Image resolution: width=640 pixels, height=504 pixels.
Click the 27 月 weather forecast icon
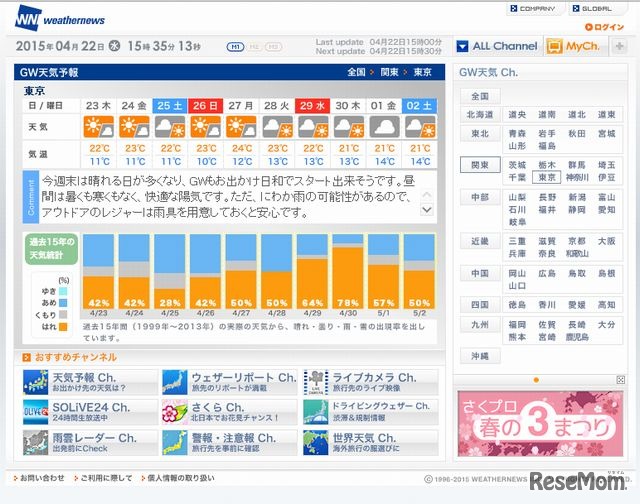click(x=241, y=127)
